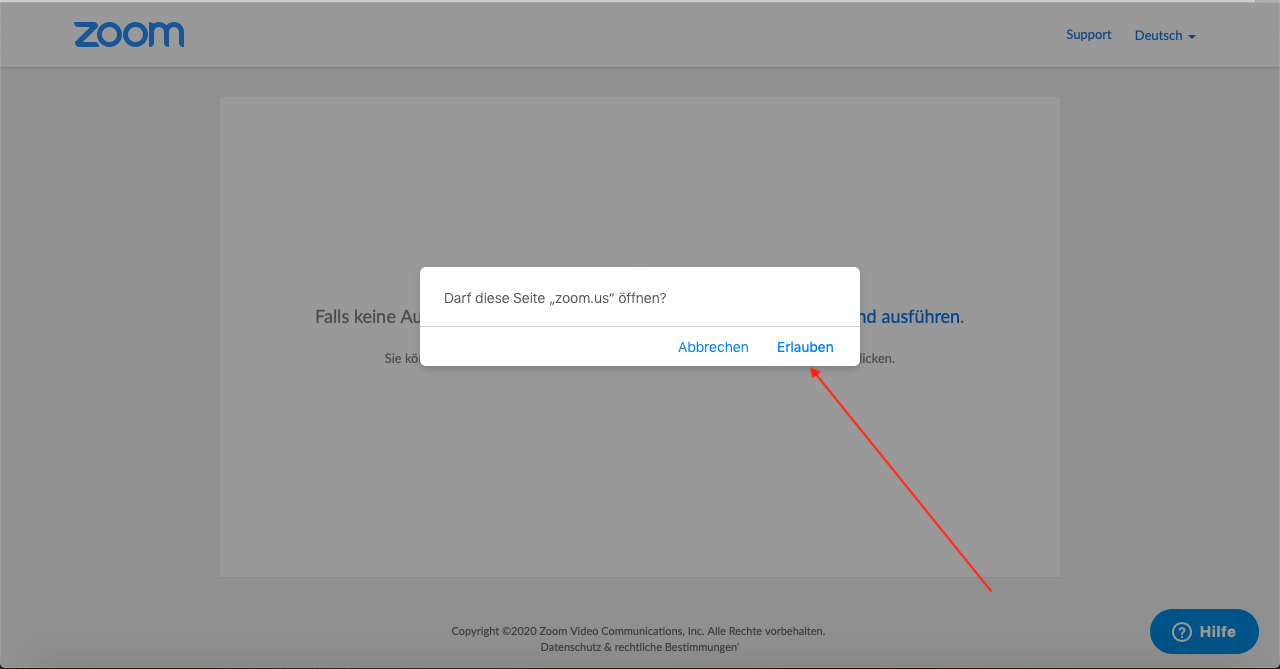Follow the blue 'ausführen' download link

(x=920, y=317)
